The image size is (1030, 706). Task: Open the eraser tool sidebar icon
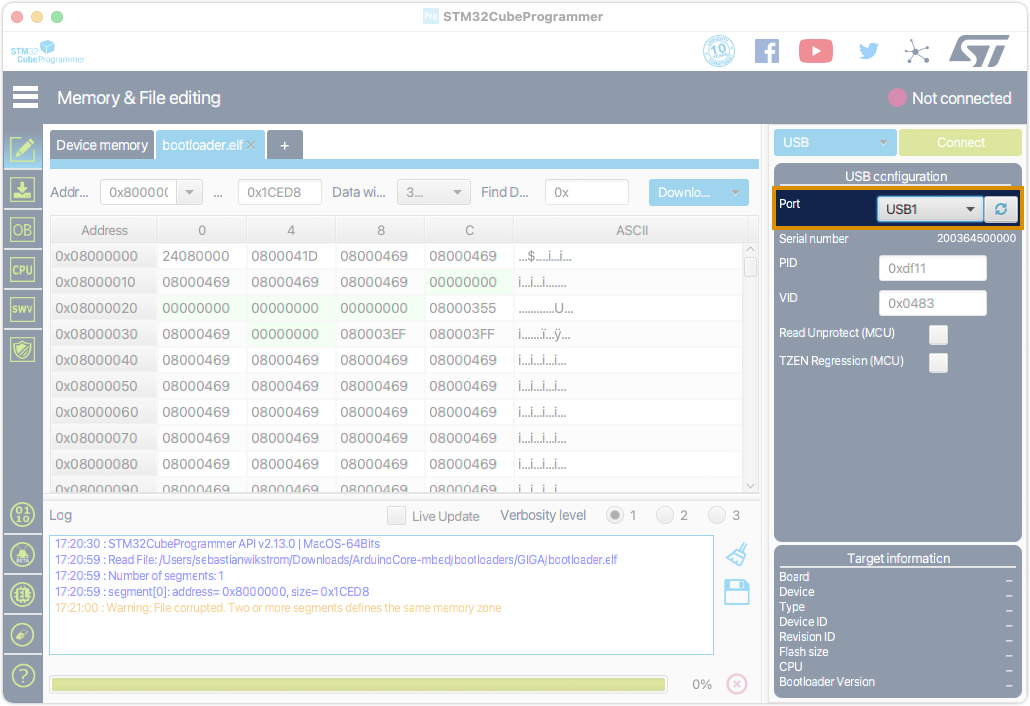click(22, 634)
